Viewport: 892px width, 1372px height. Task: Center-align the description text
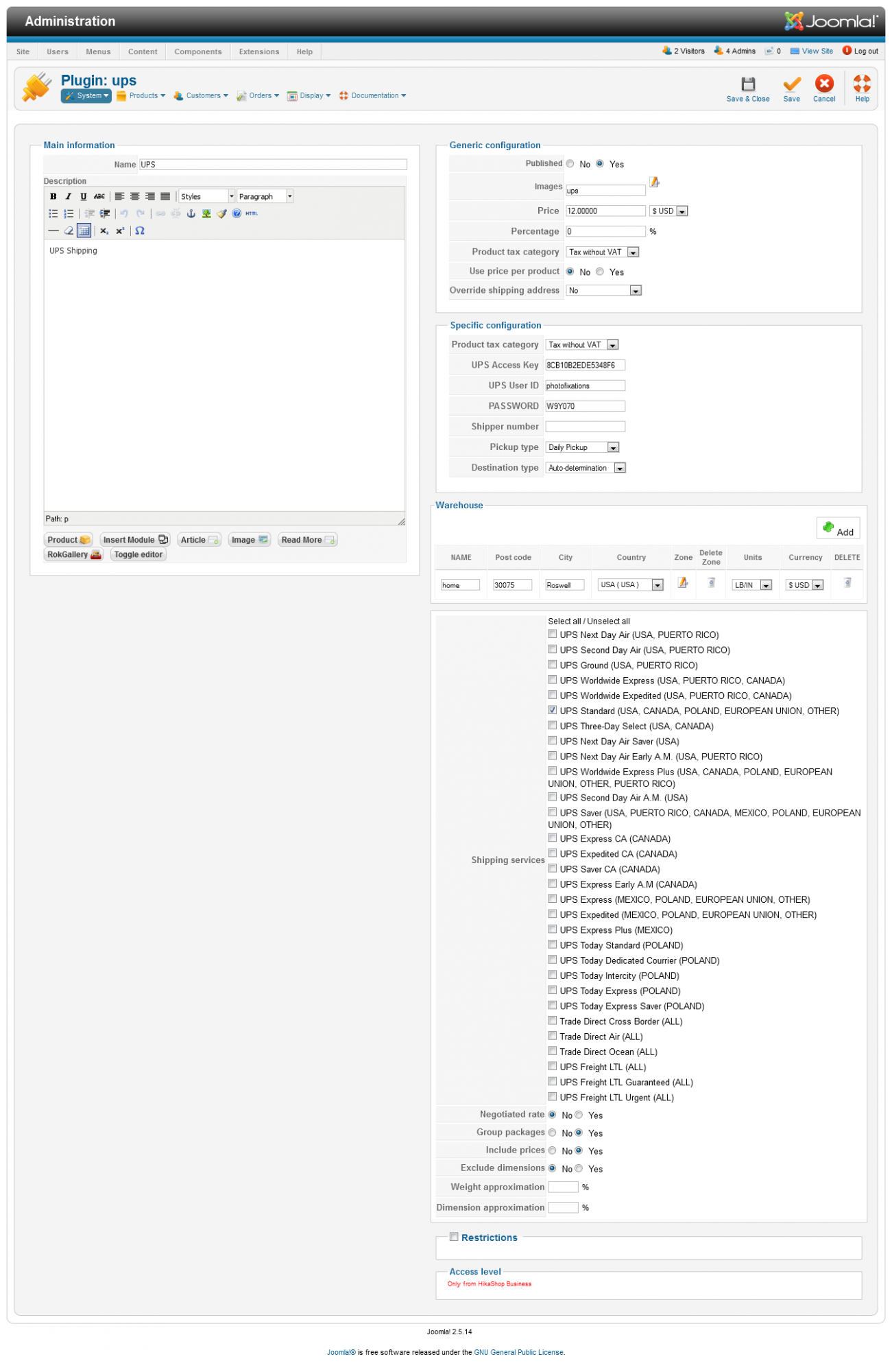(x=134, y=196)
